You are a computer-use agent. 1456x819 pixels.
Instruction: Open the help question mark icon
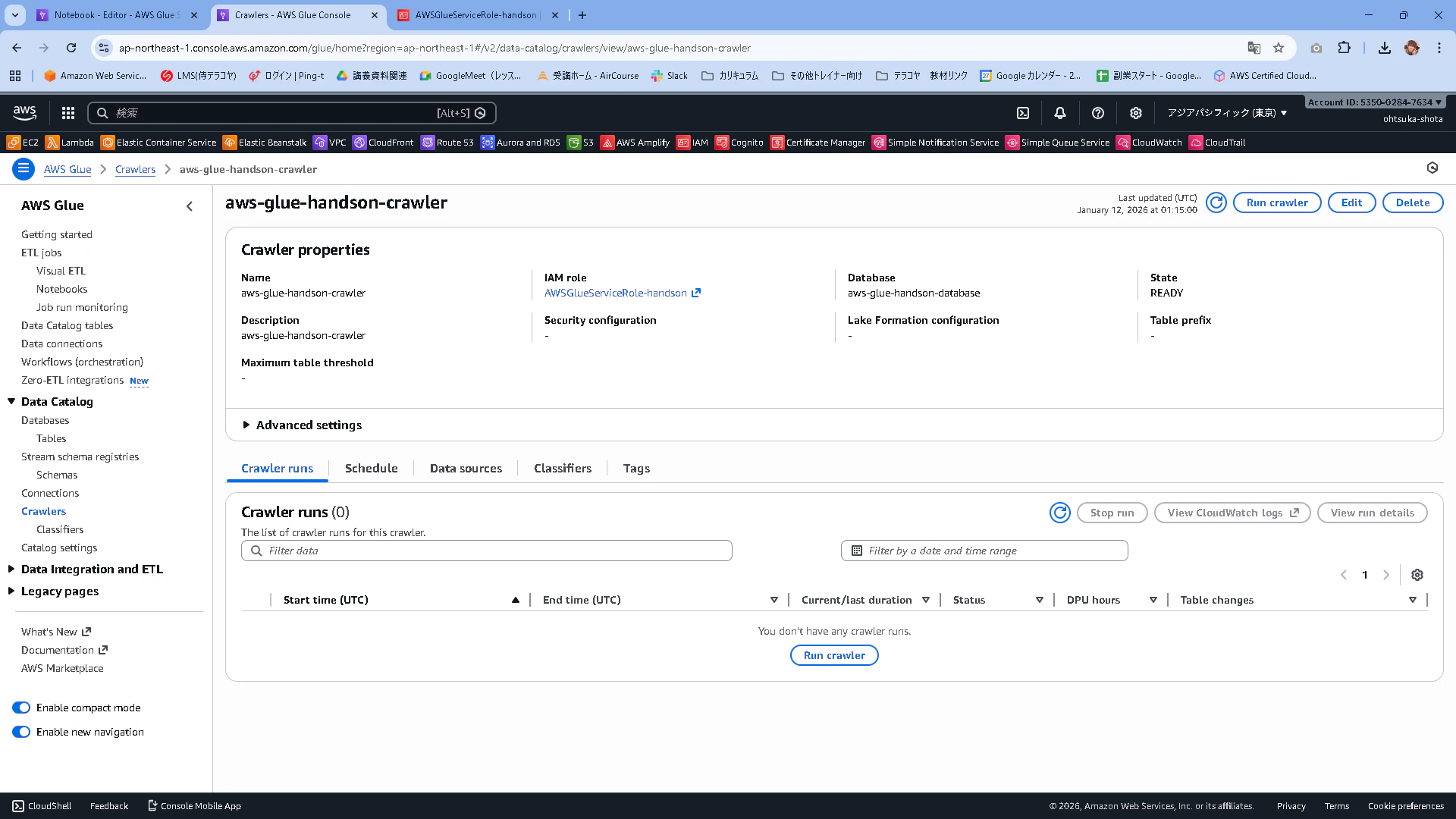coord(1097,113)
